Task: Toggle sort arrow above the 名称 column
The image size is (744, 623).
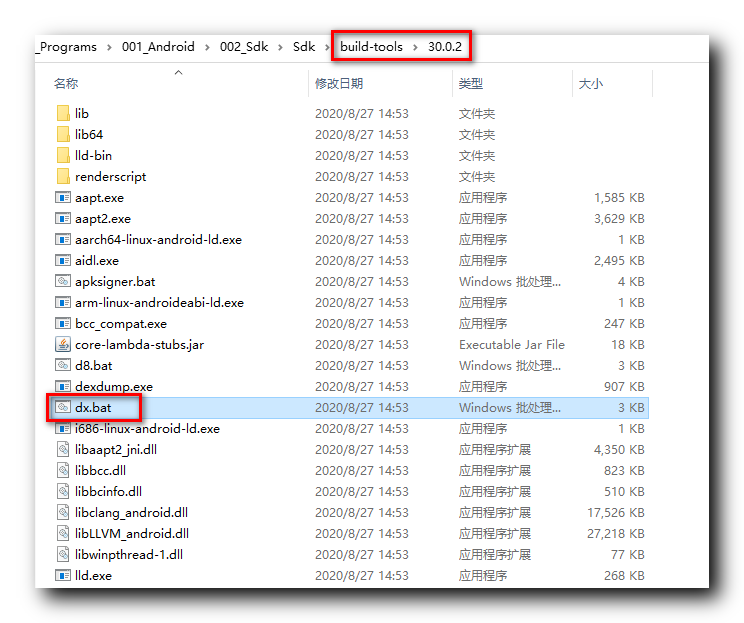Action: pos(178,72)
